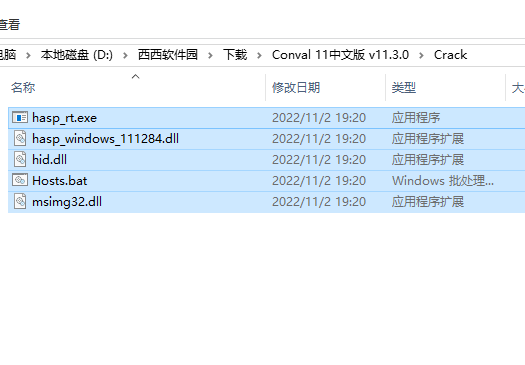The image size is (525, 365).
Task: Click modified date of hid.dll
Action: (x=319, y=160)
